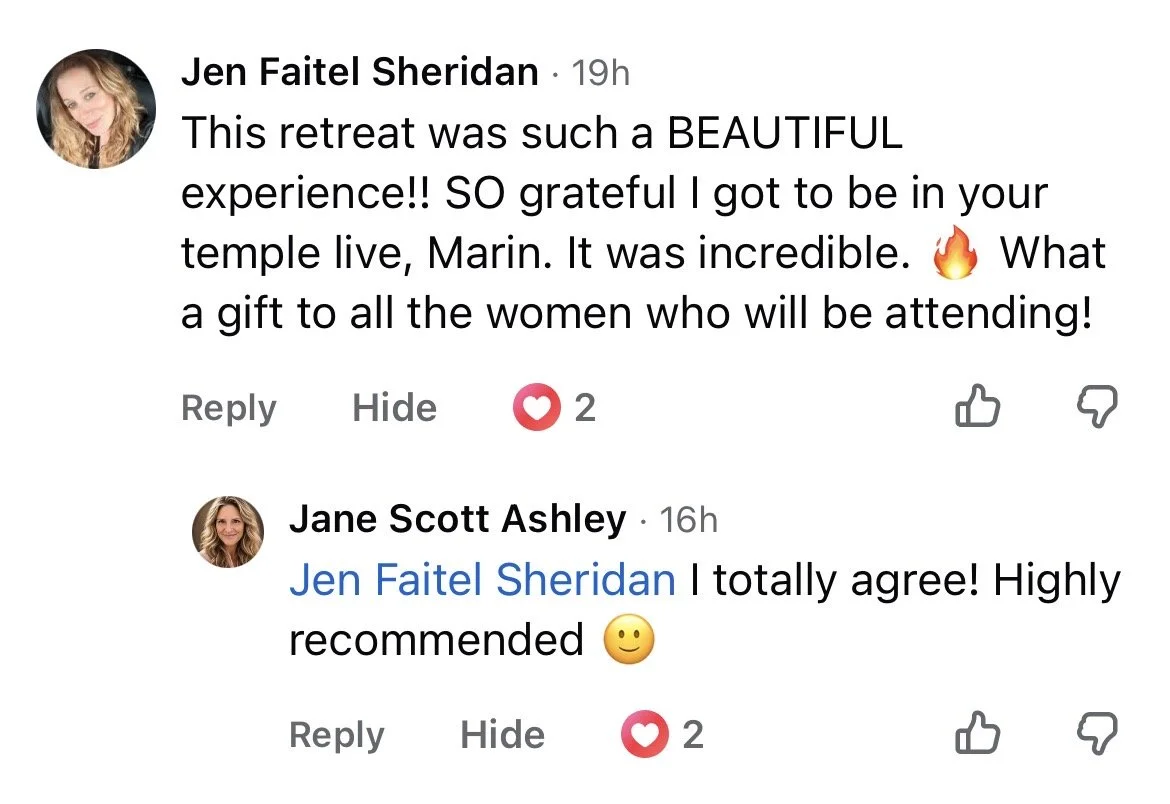
Task: Open Jane Scott Ashley's profile picture
Action: tap(228, 532)
